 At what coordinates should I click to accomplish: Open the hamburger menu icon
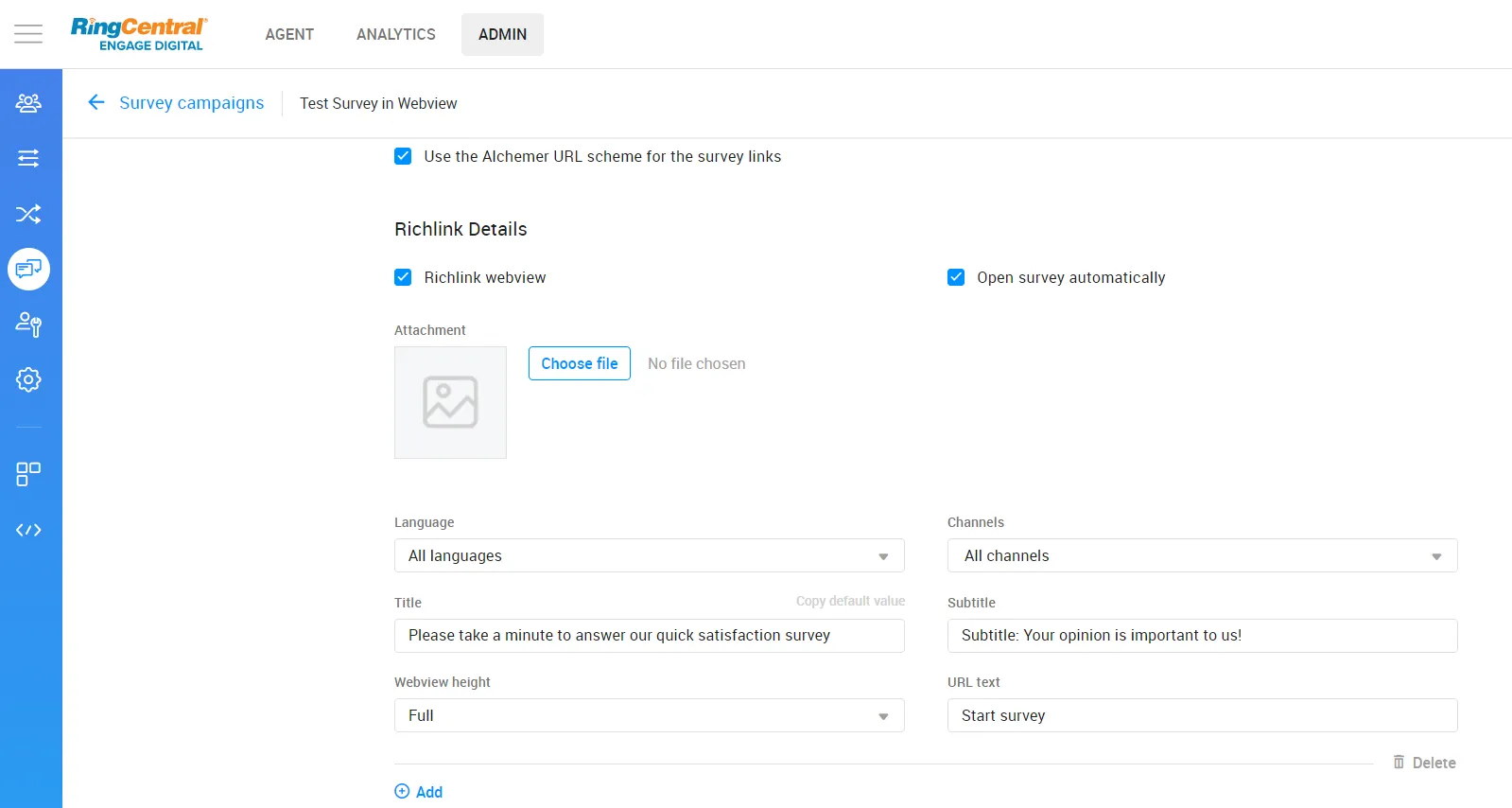click(x=28, y=34)
